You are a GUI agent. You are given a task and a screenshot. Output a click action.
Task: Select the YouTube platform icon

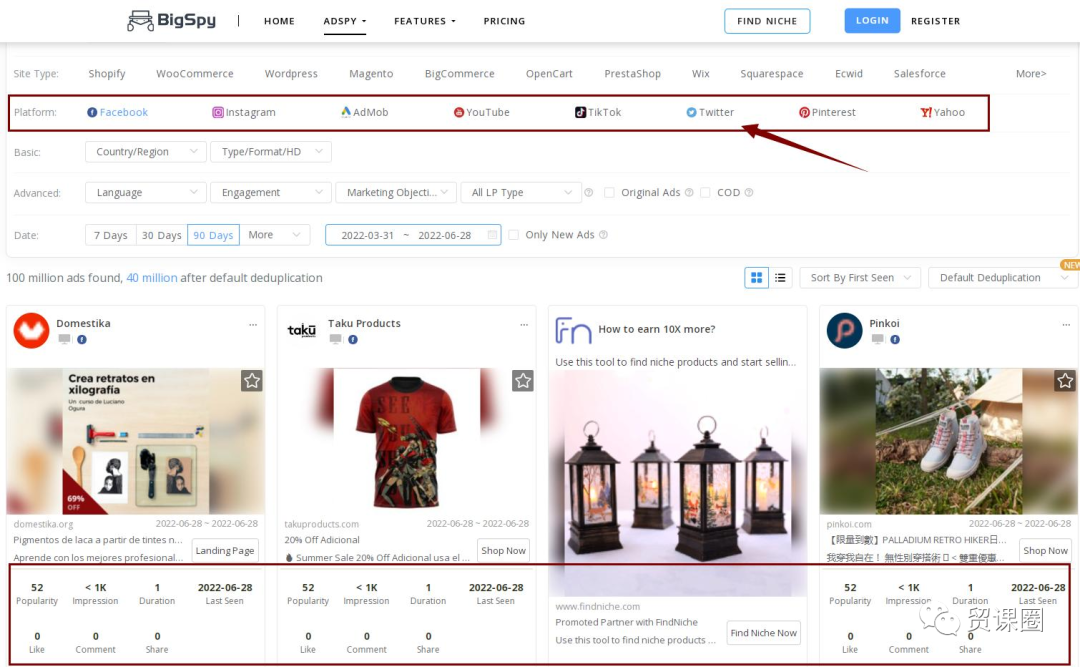[459, 112]
